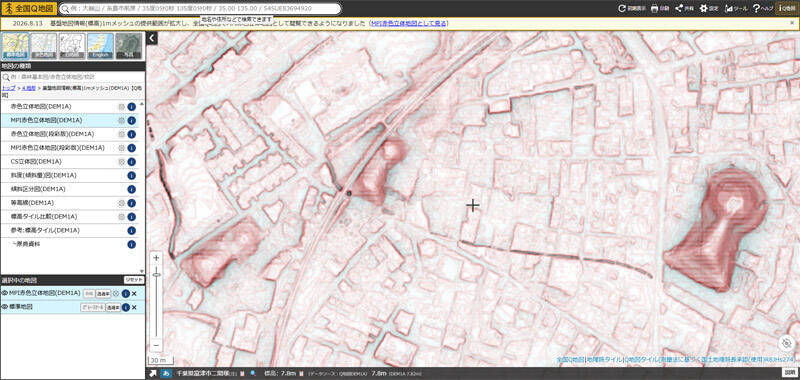Viewport: 800px width, 380px height.
Task: Remove selected MPI赤色立体地図(DEM1A) layer
Action: pyautogui.click(x=134, y=293)
